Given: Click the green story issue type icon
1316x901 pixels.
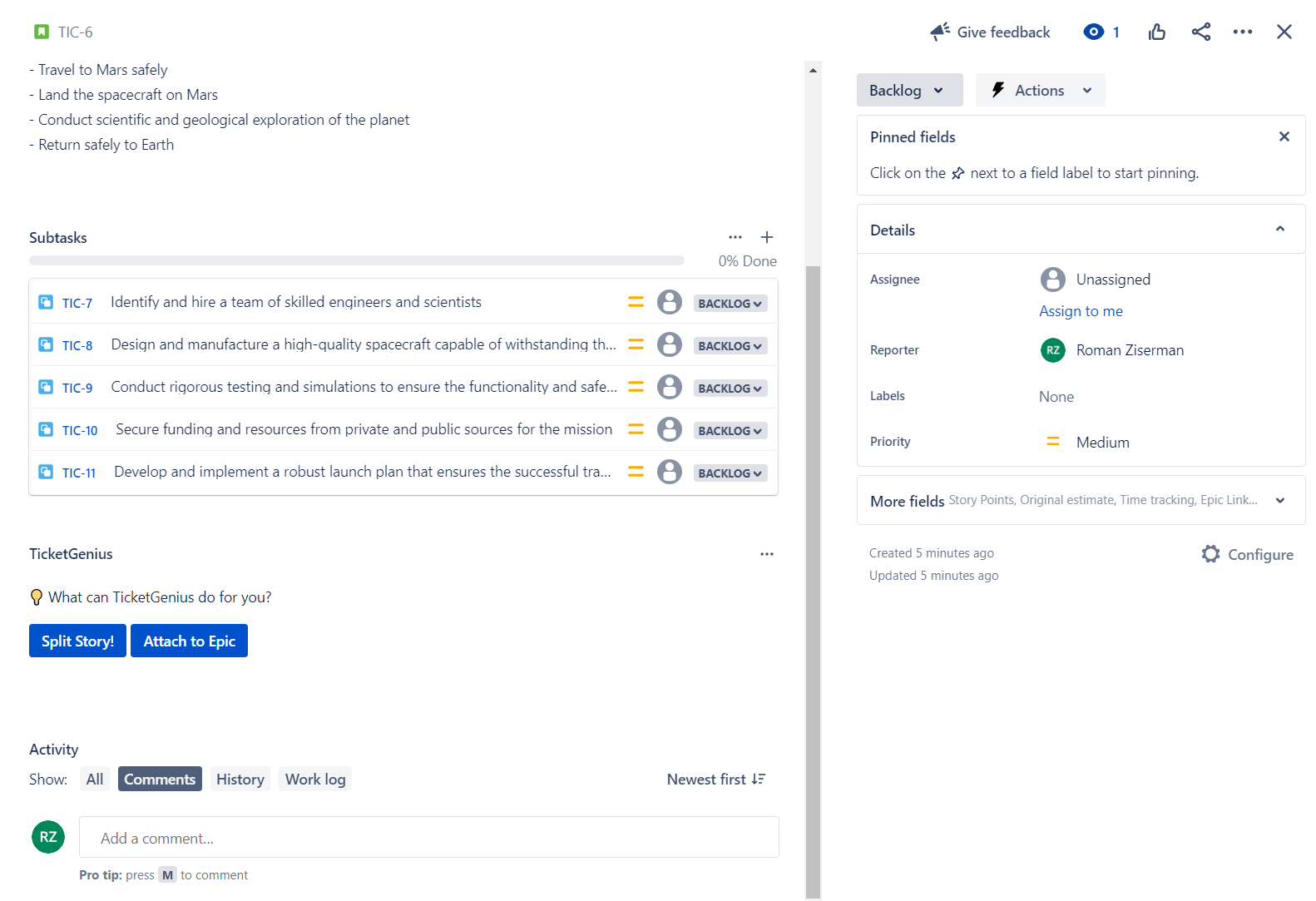Looking at the screenshot, I should [x=42, y=32].
